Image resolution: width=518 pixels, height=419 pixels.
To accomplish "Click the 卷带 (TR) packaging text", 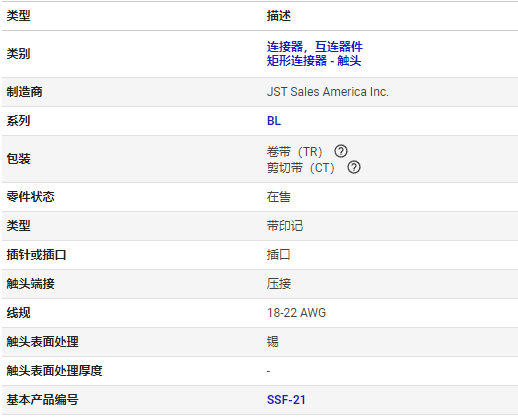I will pyautogui.click(x=294, y=152).
